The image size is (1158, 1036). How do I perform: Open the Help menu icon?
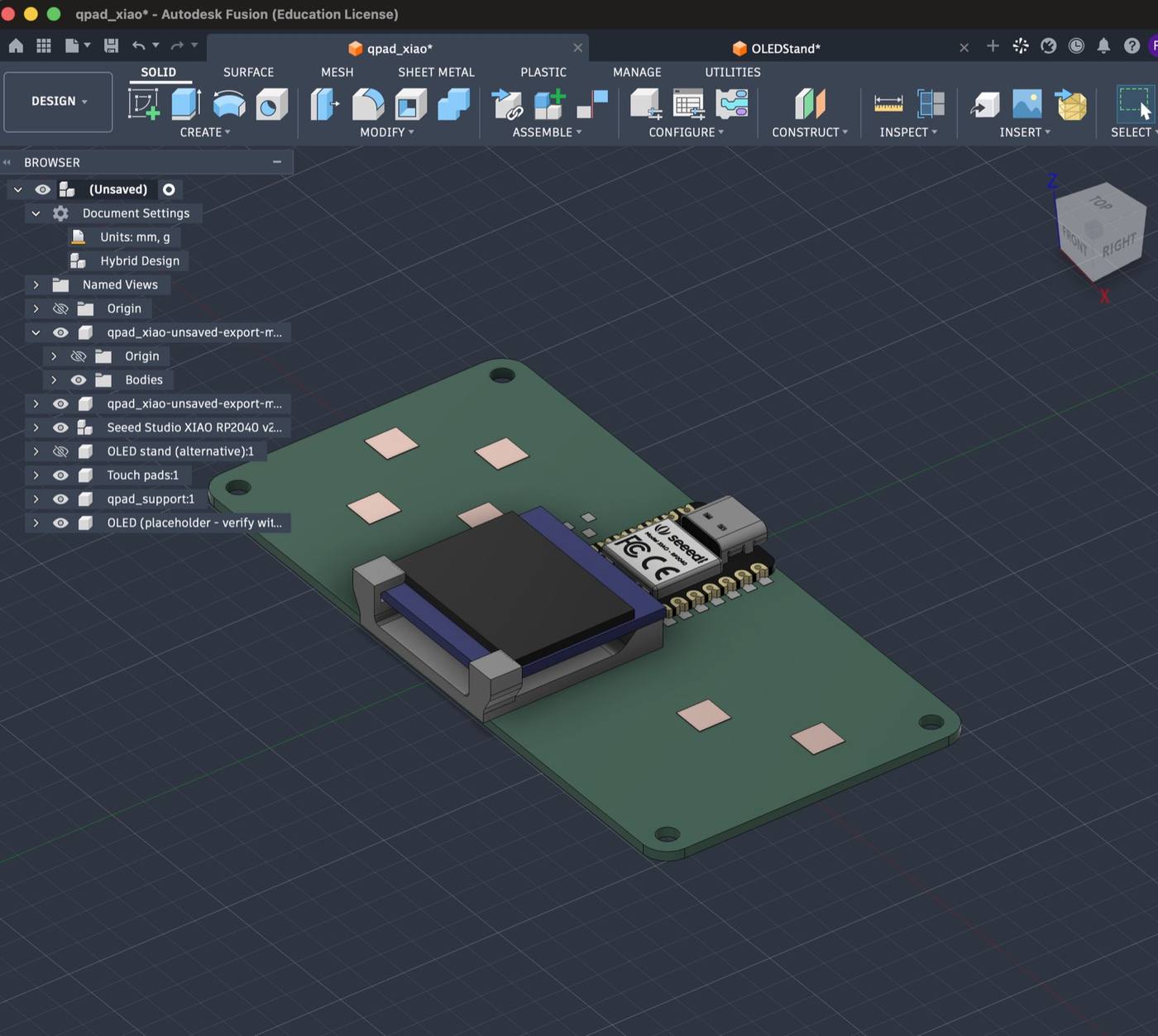(1132, 46)
